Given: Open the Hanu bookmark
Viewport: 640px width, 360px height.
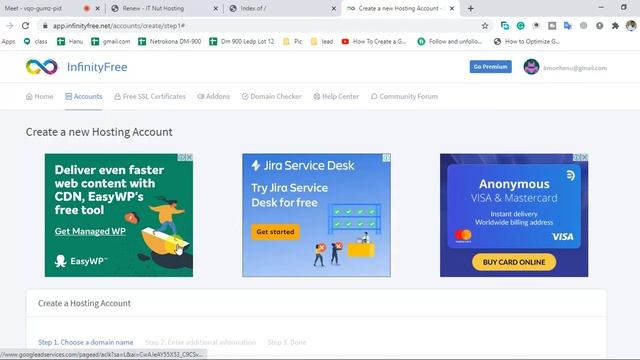Looking at the screenshot, I should [70, 41].
